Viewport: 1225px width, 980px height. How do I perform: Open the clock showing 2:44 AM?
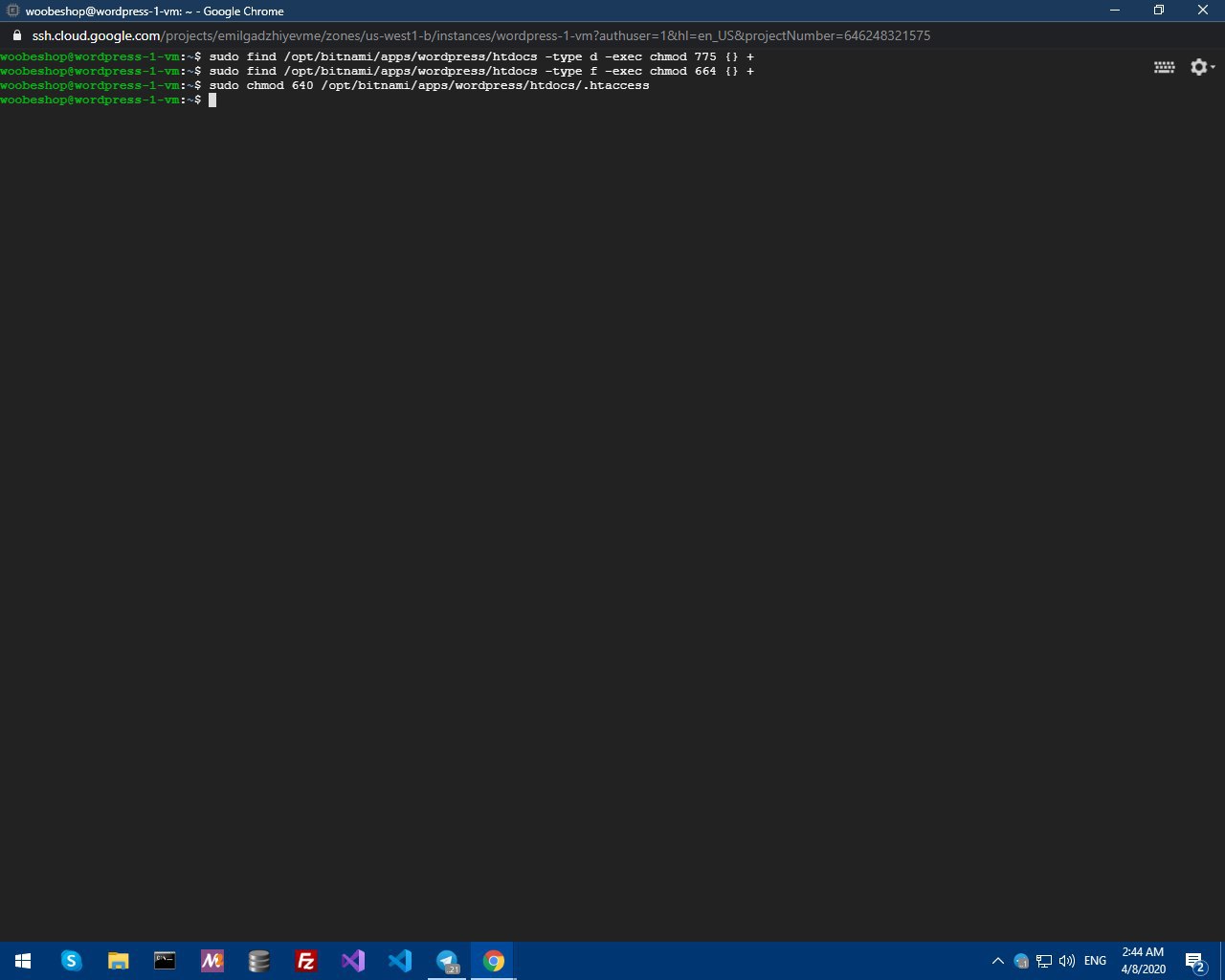pos(1144,961)
